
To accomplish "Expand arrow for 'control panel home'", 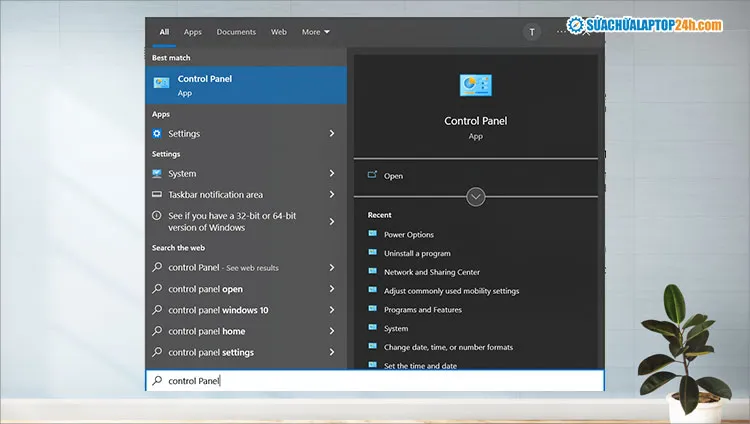I will [332, 331].
